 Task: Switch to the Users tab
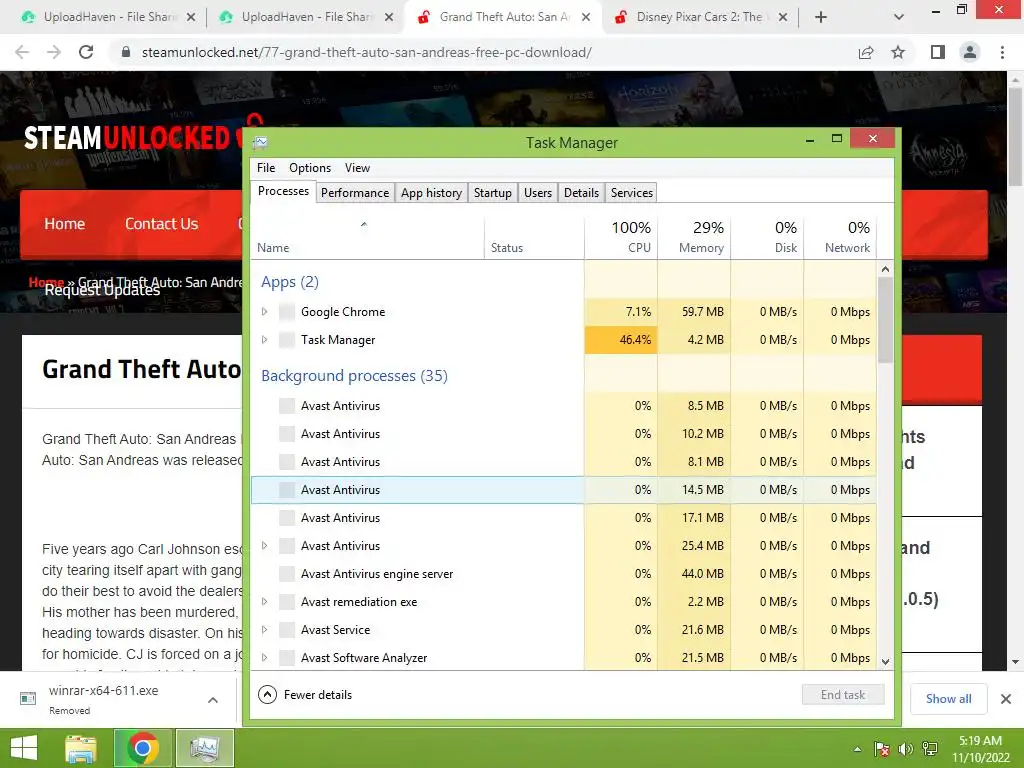(x=537, y=193)
